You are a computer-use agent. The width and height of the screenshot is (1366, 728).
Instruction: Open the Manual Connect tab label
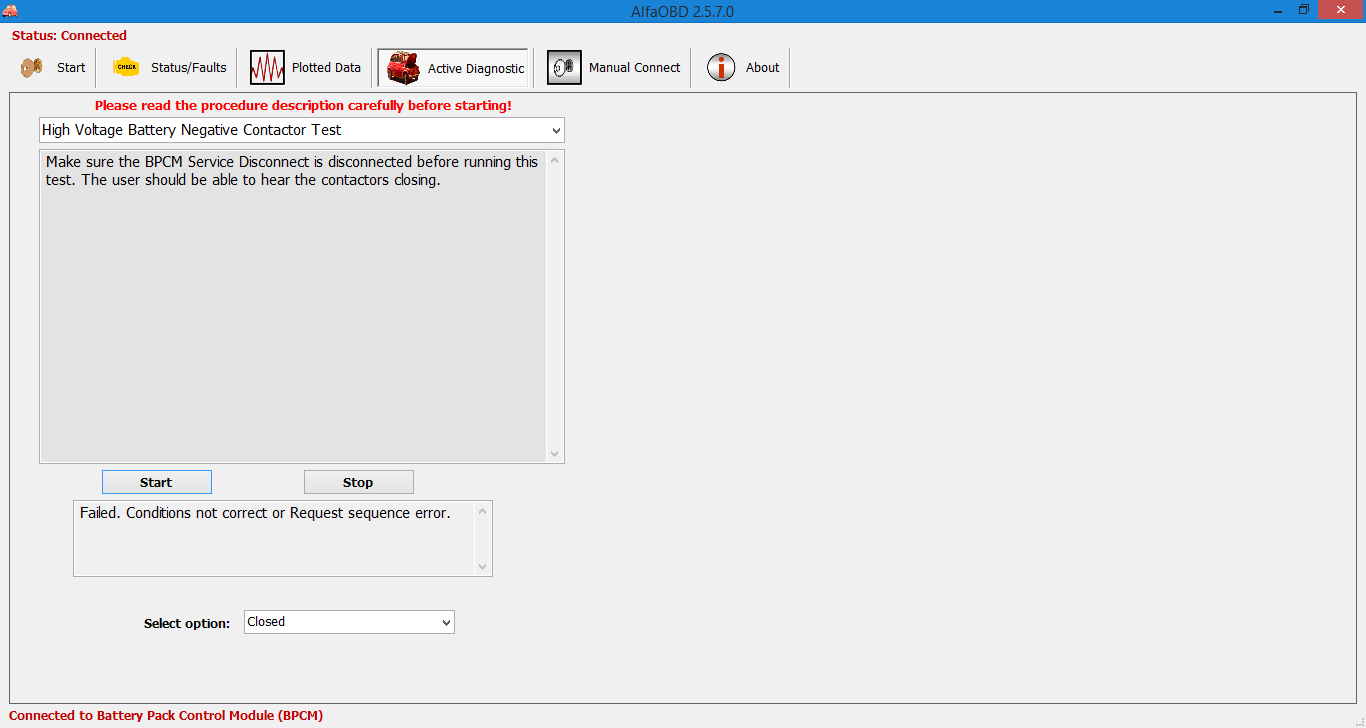tap(634, 68)
